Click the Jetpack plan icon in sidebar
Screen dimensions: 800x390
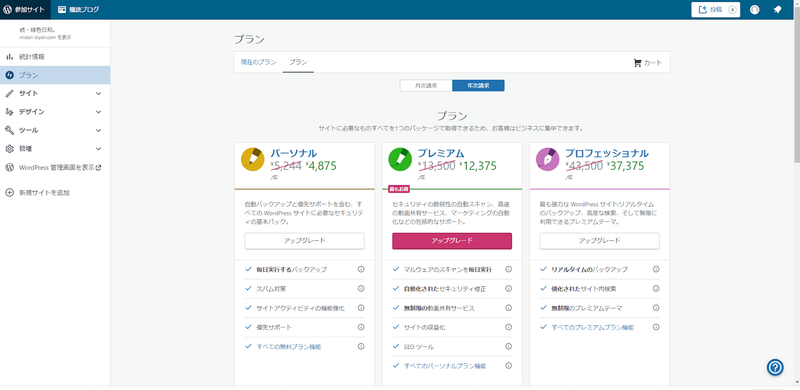(9, 75)
